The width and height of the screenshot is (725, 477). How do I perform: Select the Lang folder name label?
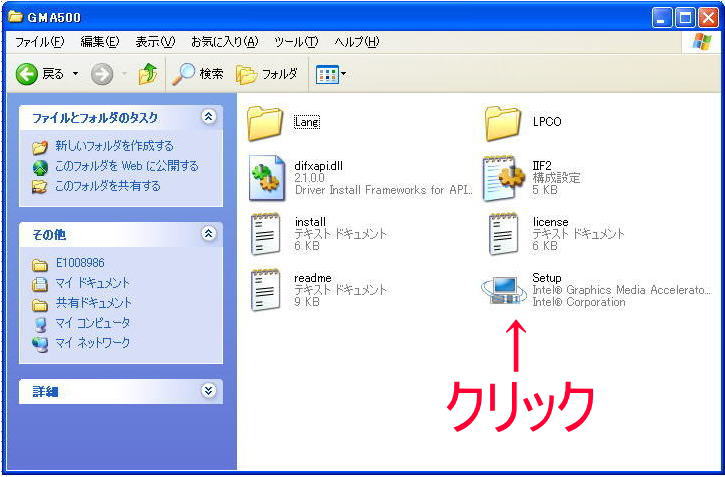pos(307,122)
